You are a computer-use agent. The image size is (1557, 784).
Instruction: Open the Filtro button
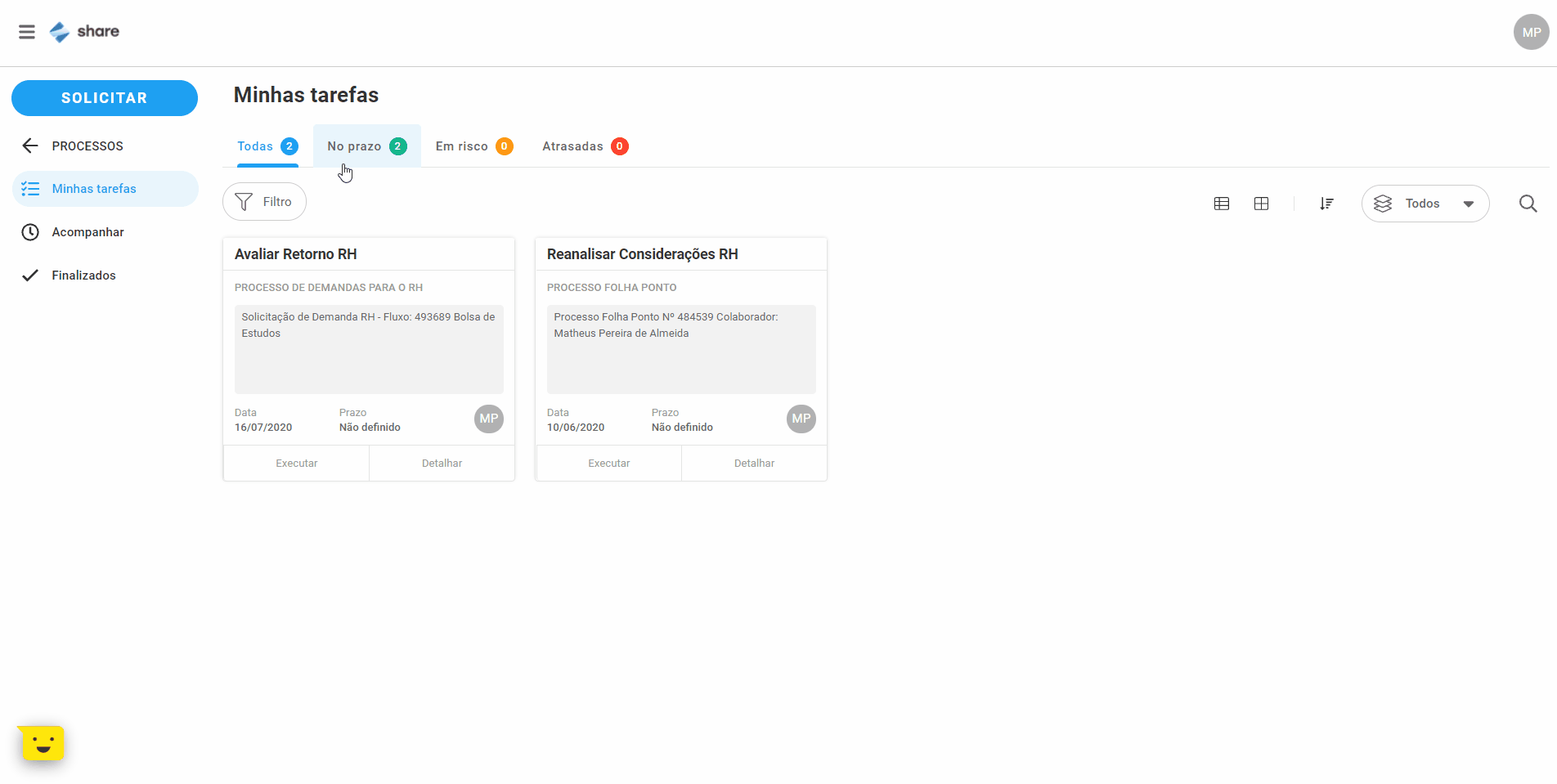click(x=264, y=202)
